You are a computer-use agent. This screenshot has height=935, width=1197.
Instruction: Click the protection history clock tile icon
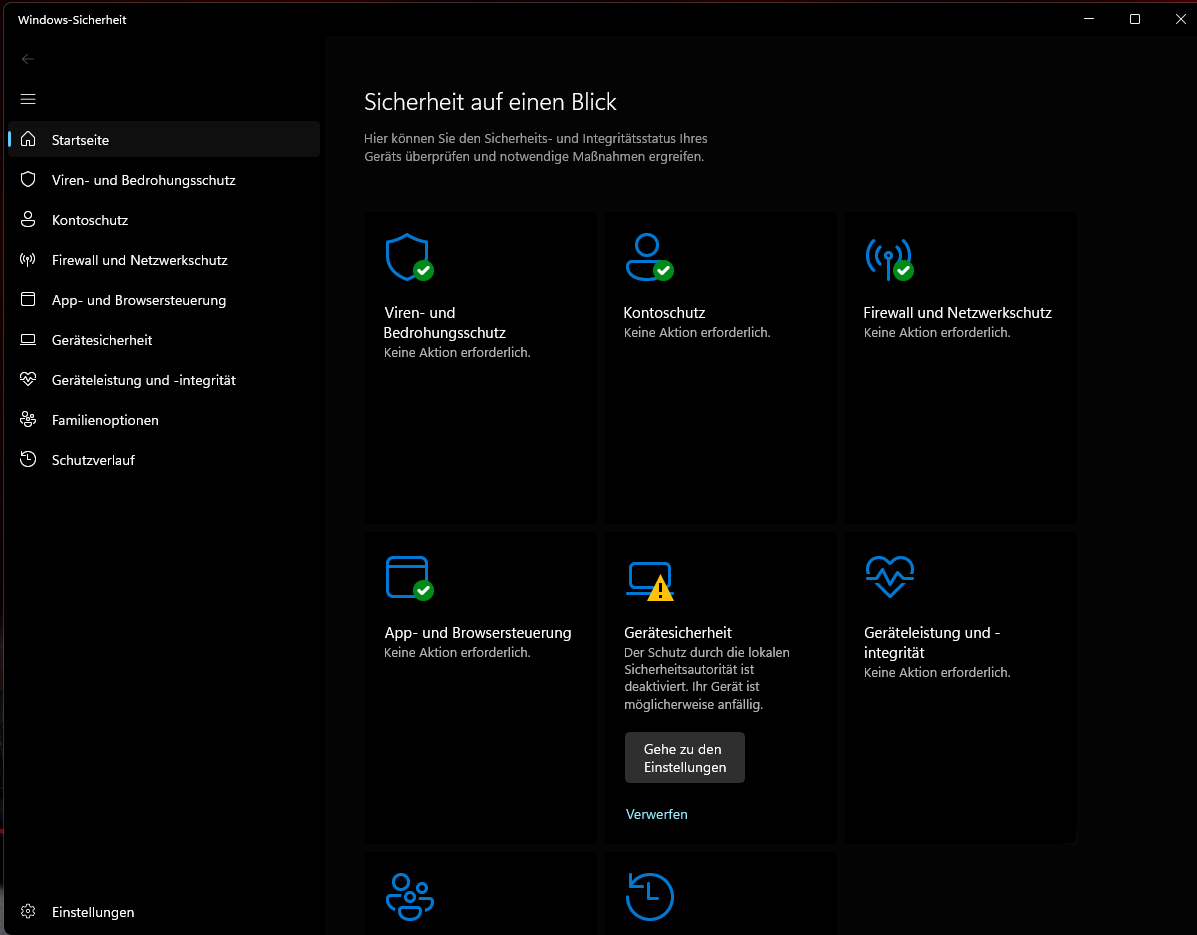tap(650, 896)
